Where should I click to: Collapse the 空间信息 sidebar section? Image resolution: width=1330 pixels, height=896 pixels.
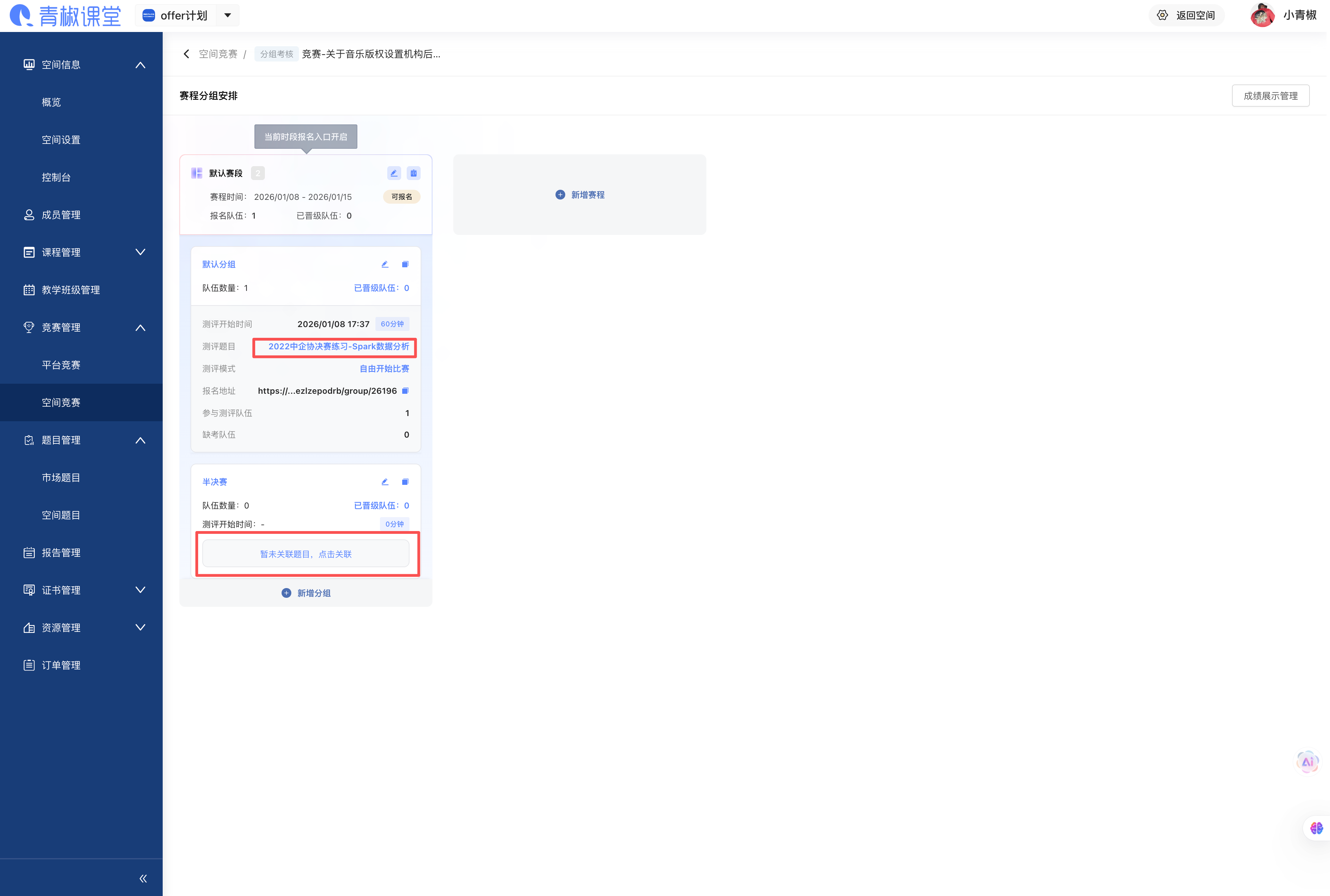[140, 65]
